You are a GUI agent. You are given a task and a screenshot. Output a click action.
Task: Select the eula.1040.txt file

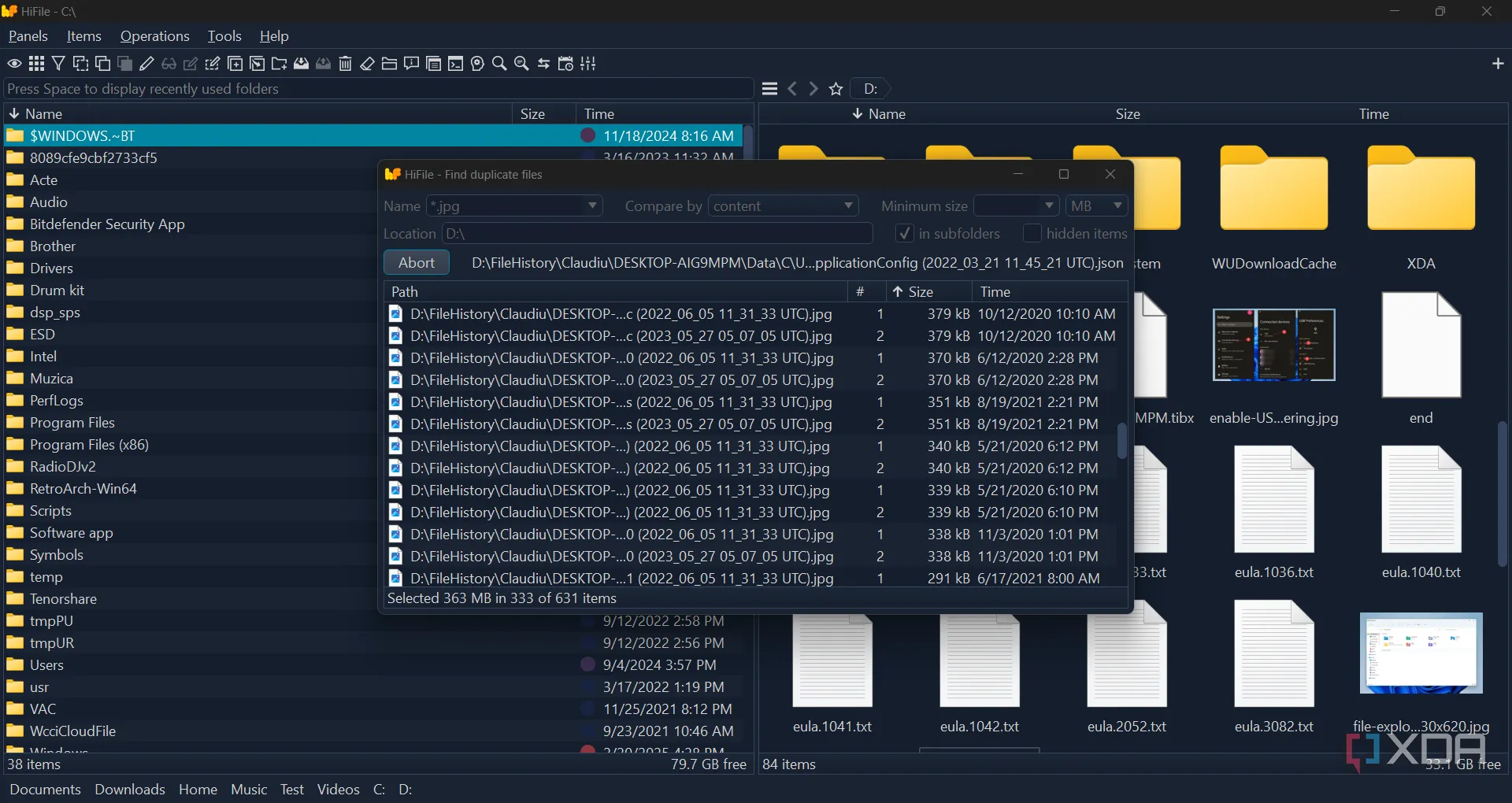[x=1421, y=513]
